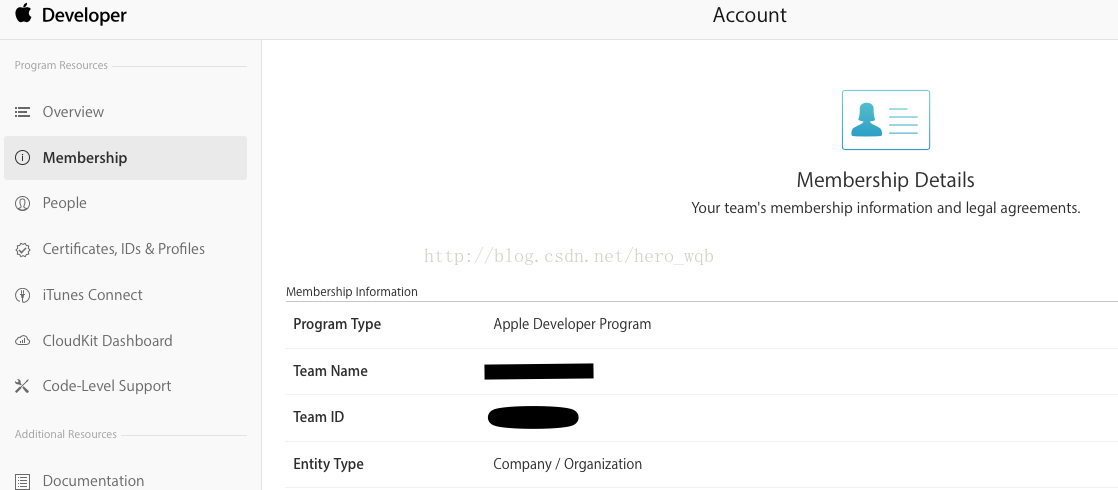Click the Membership Information section header
This screenshot has height=490, width=1118.
point(352,292)
